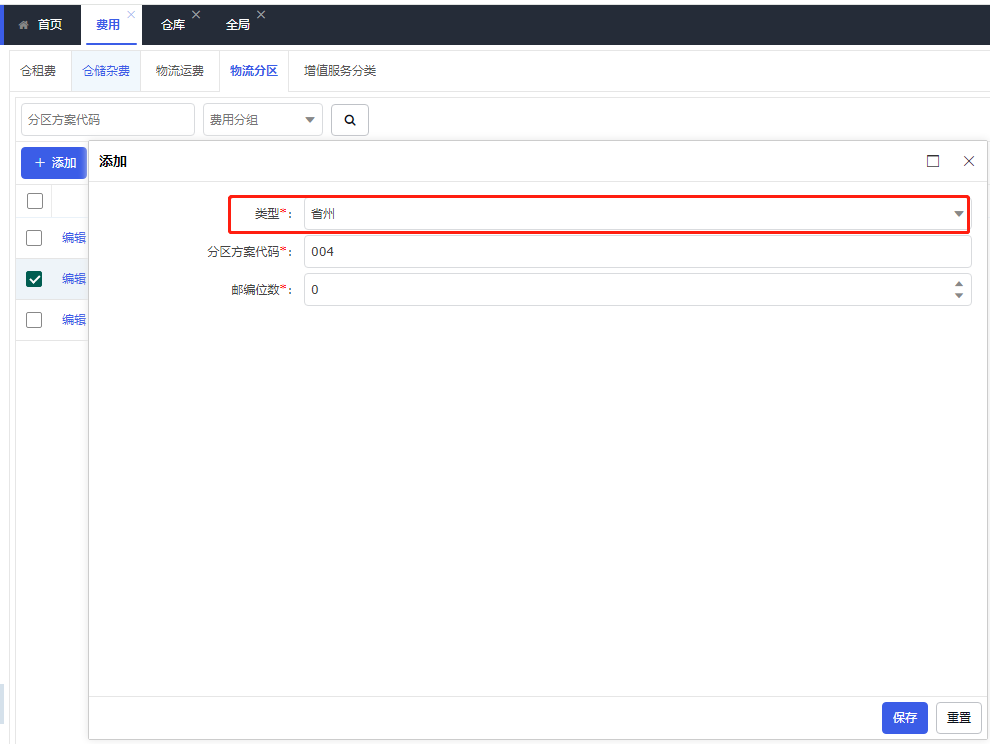Click the first row 编辑 link

(74, 238)
